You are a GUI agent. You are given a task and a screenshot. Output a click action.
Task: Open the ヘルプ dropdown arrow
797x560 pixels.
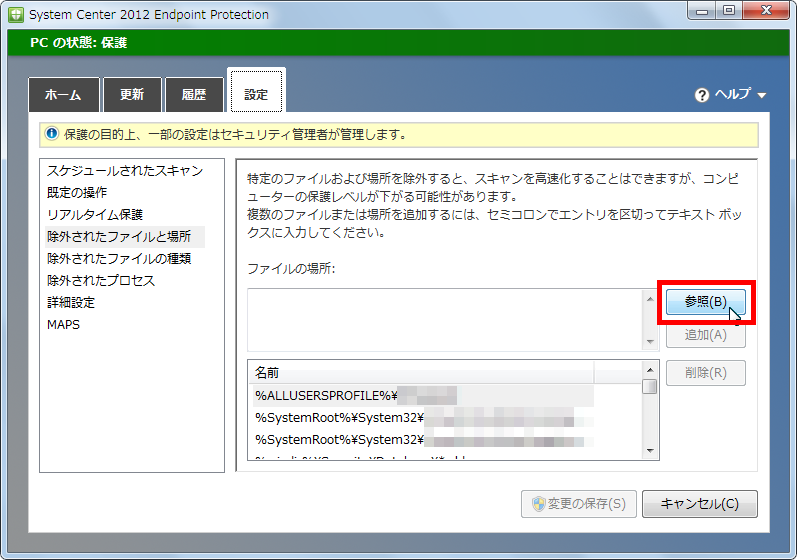761,95
